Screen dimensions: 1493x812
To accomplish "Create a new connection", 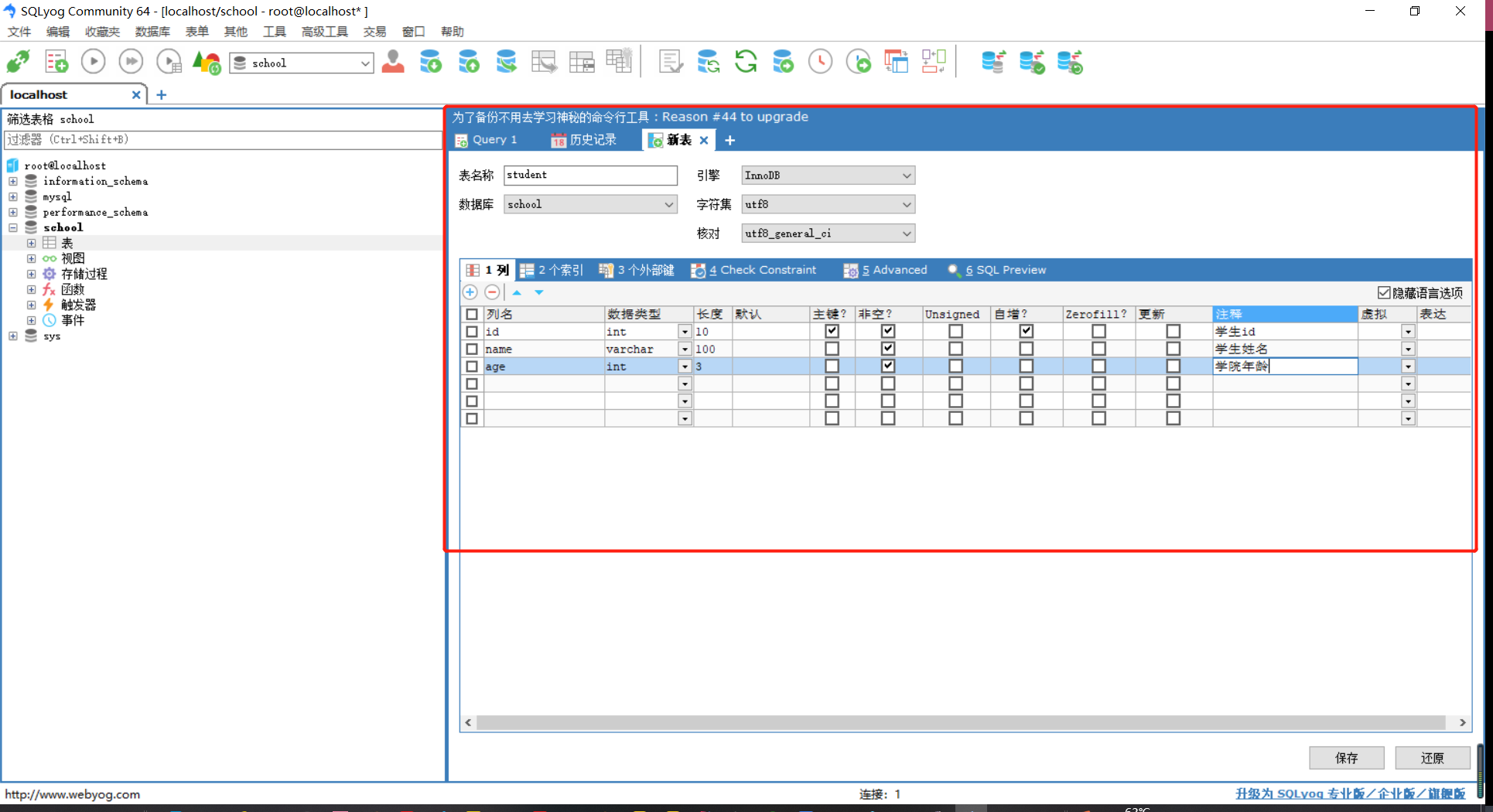I will point(17,61).
